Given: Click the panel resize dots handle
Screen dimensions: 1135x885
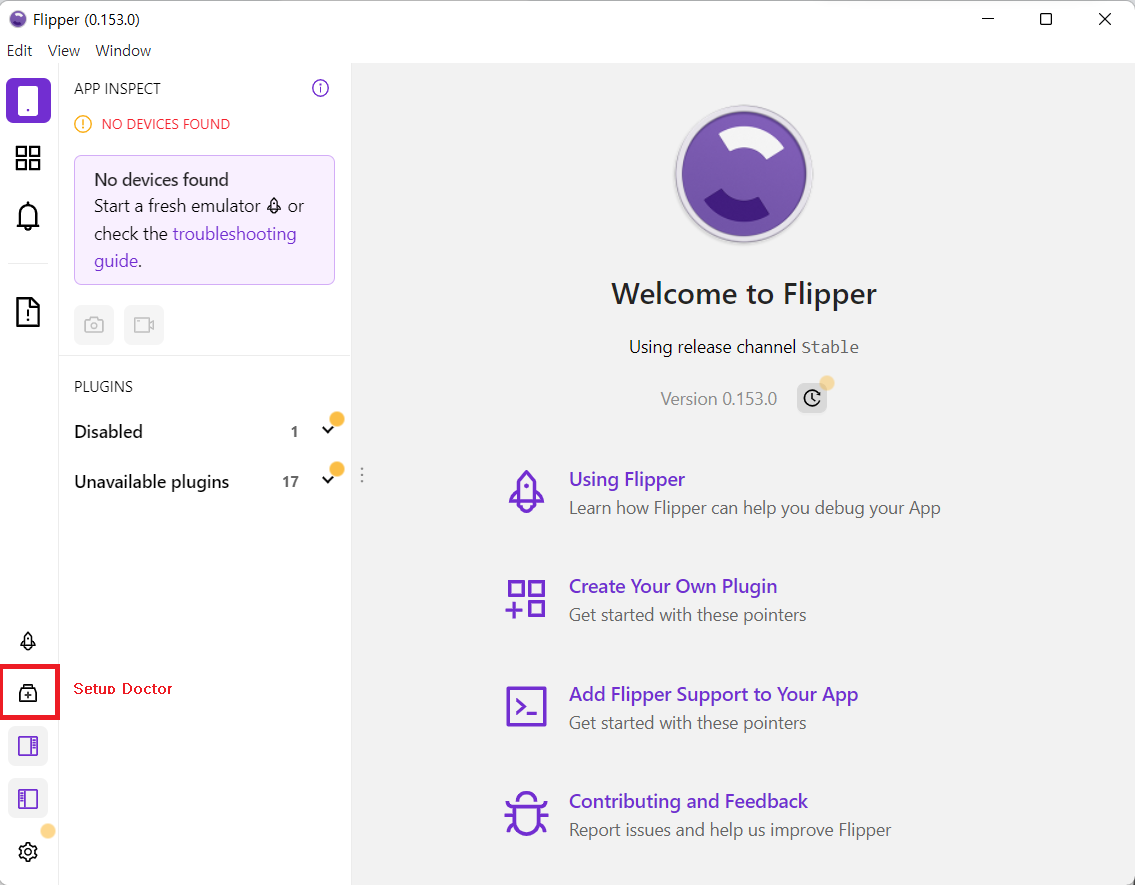Looking at the screenshot, I should coord(361,476).
